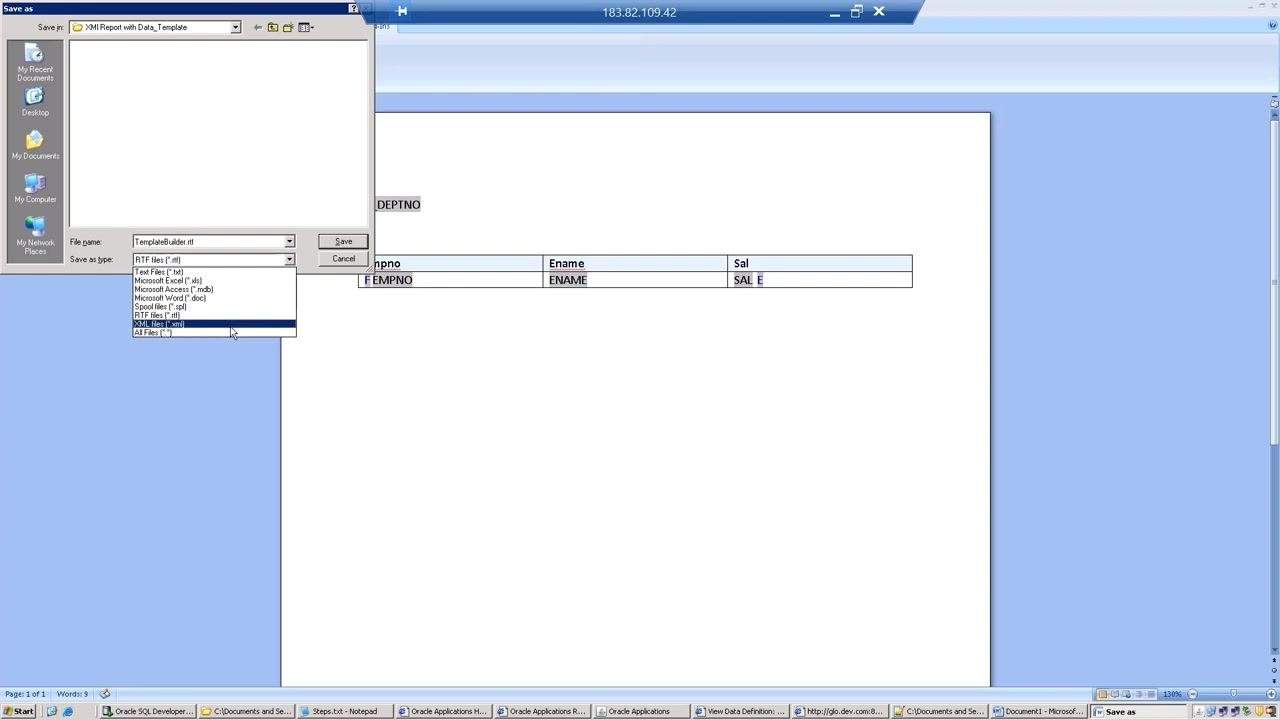Select Spool files (*.spl) option

pyautogui.click(x=214, y=307)
